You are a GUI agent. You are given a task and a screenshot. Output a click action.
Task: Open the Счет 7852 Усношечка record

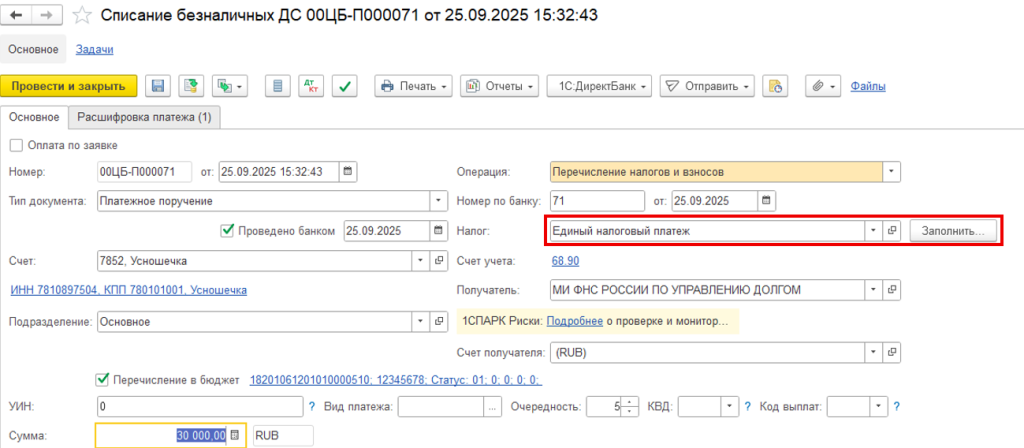(x=439, y=261)
